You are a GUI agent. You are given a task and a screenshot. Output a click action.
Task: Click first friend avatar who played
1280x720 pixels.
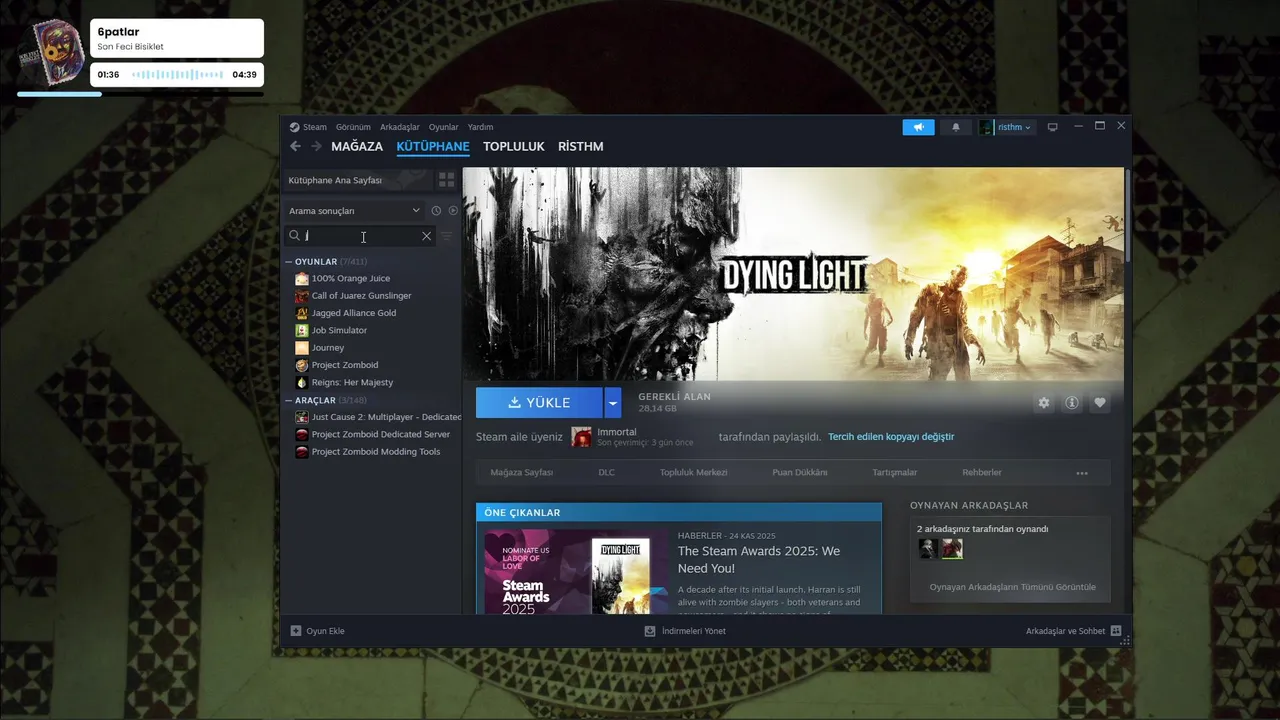click(x=928, y=548)
